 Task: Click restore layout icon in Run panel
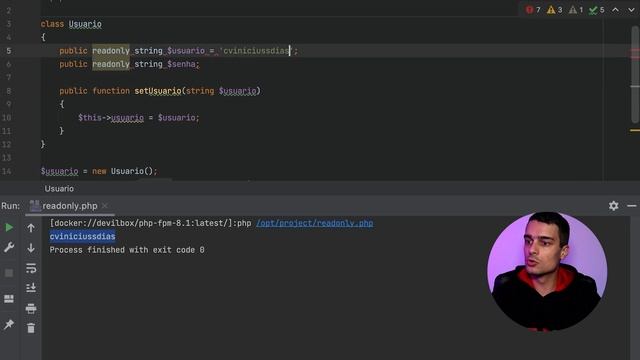[9, 299]
